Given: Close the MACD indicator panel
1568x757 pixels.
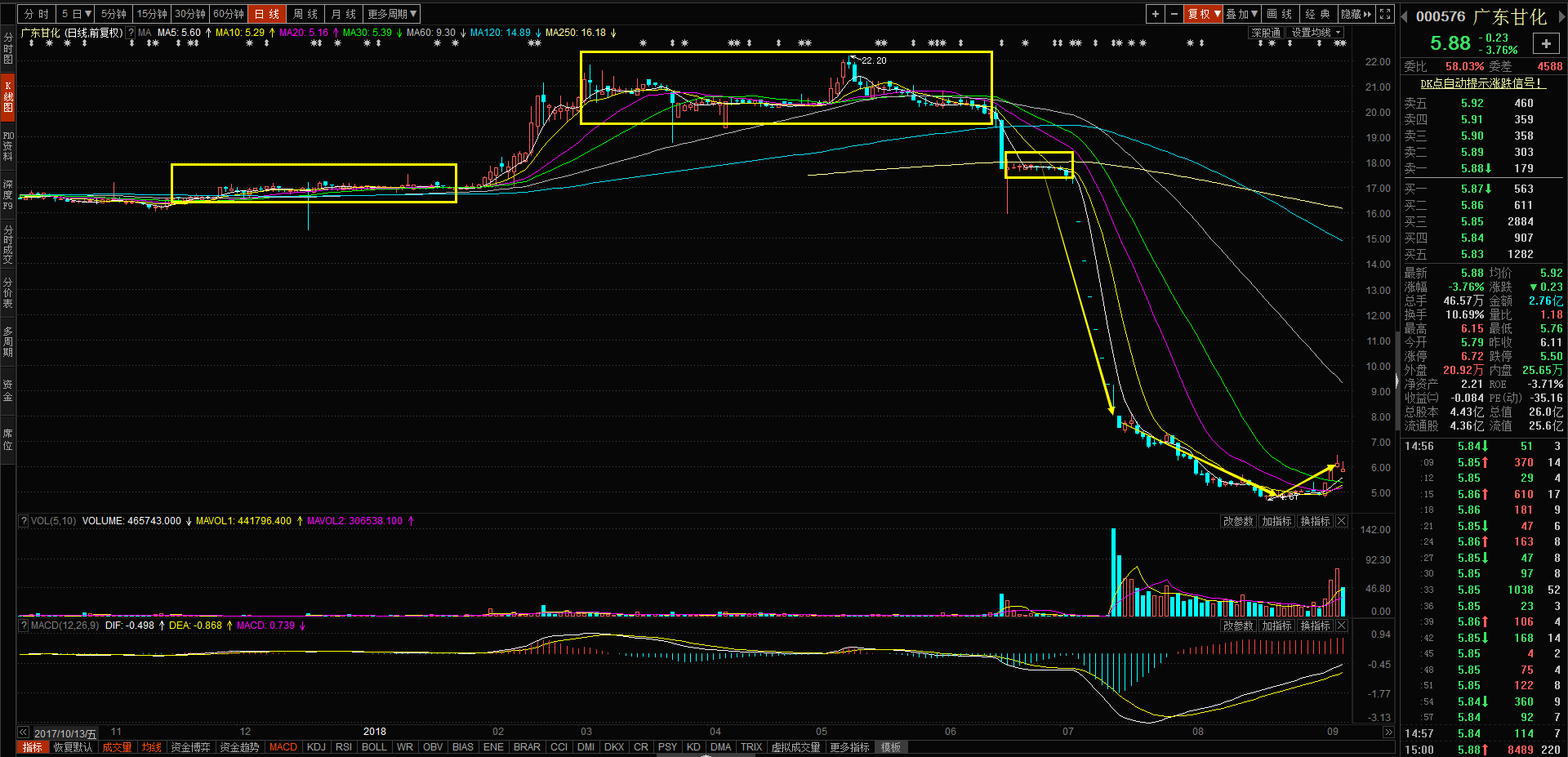Looking at the screenshot, I should pyautogui.click(x=1342, y=626).
